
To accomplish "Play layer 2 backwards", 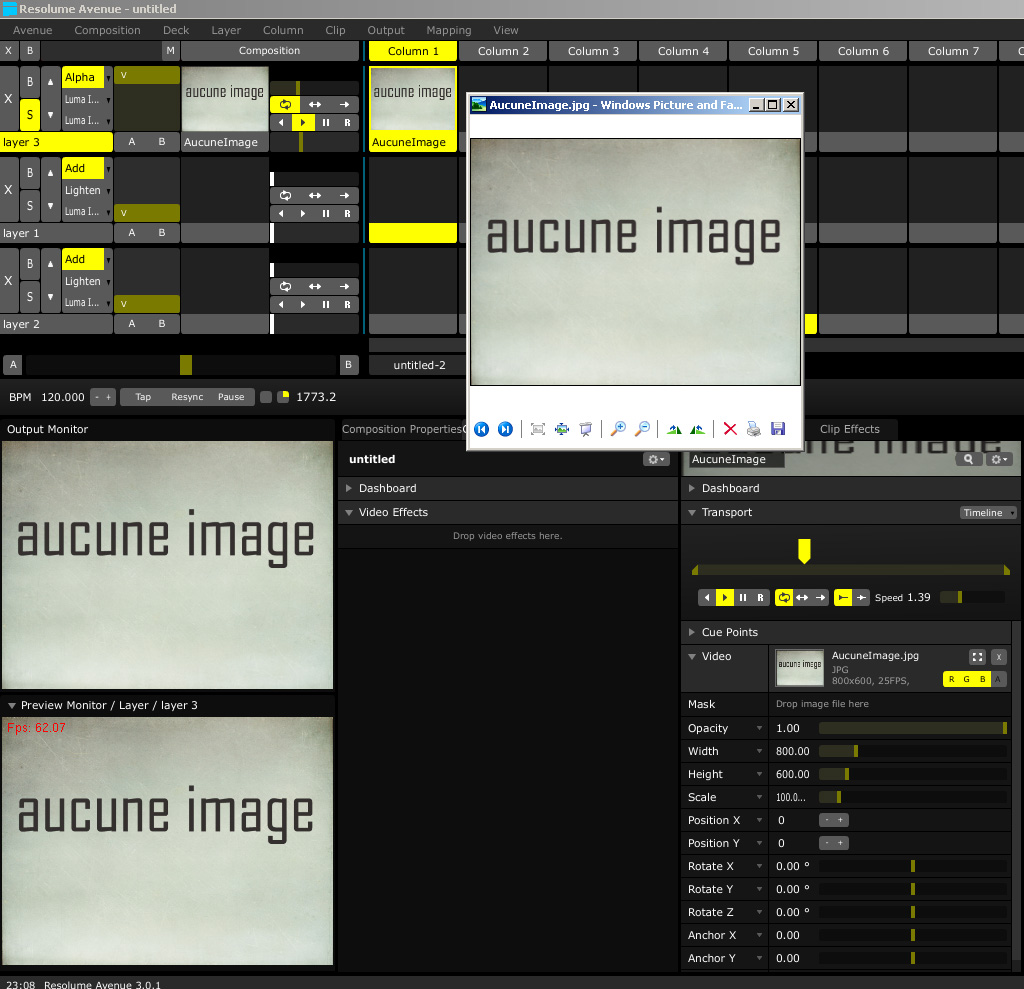I will coord(281,304).
